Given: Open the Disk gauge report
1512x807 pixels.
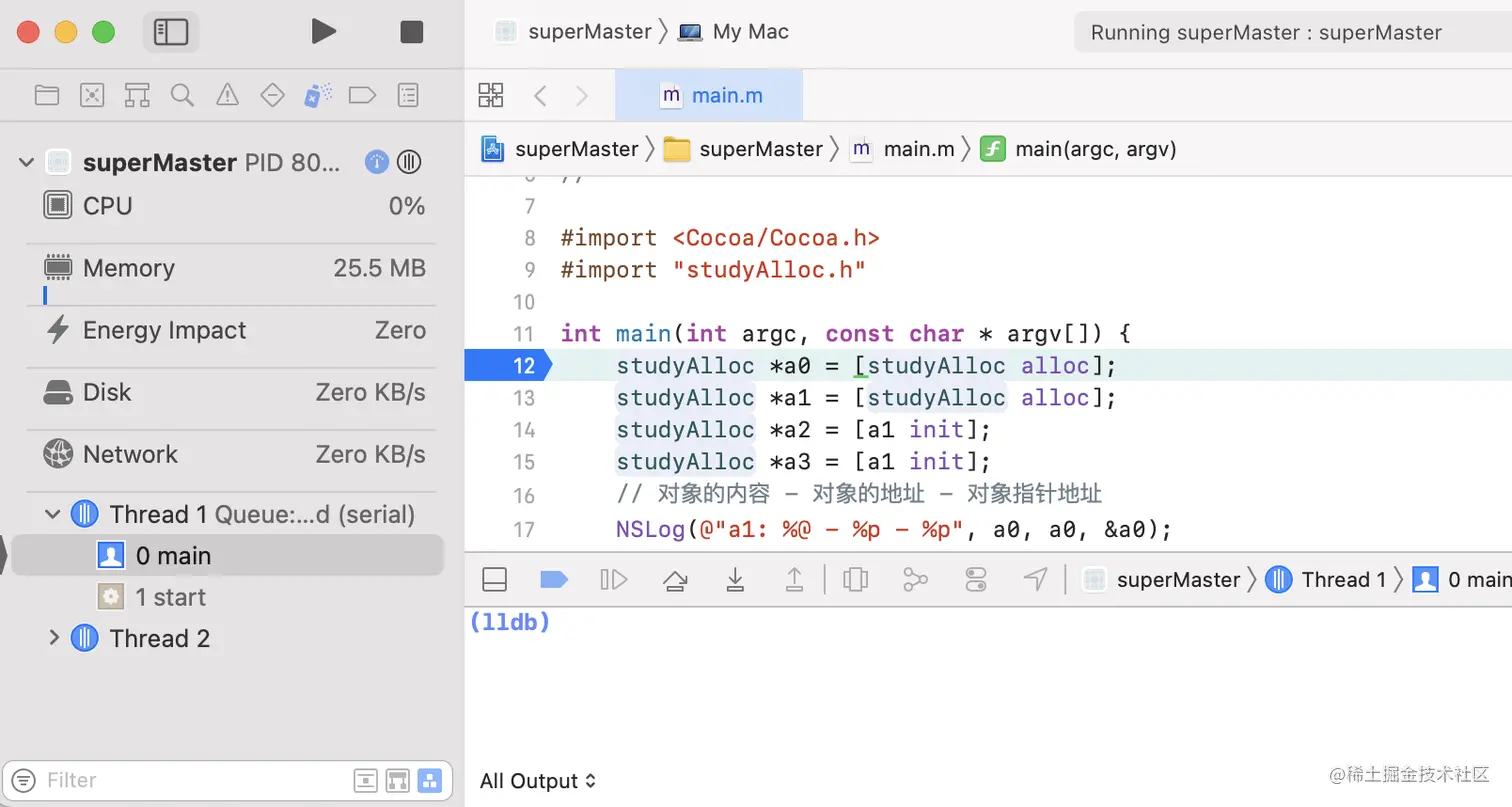Looking at the screenshot, I should pyautogui.click(x=235, y=392).
